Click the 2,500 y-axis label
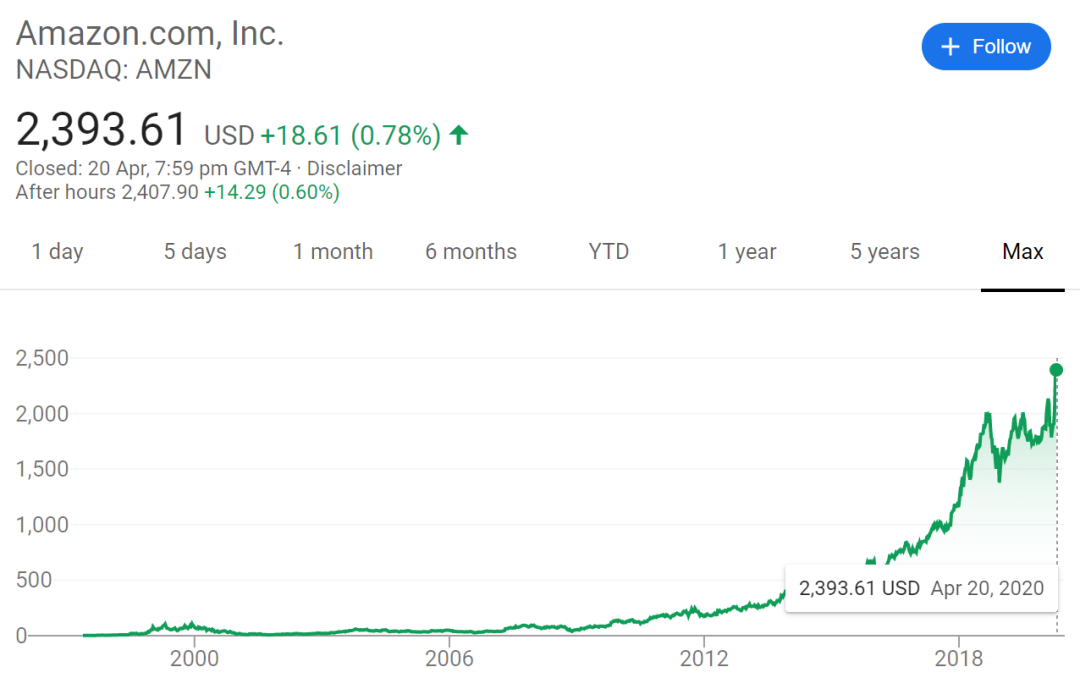 point(41,358)
